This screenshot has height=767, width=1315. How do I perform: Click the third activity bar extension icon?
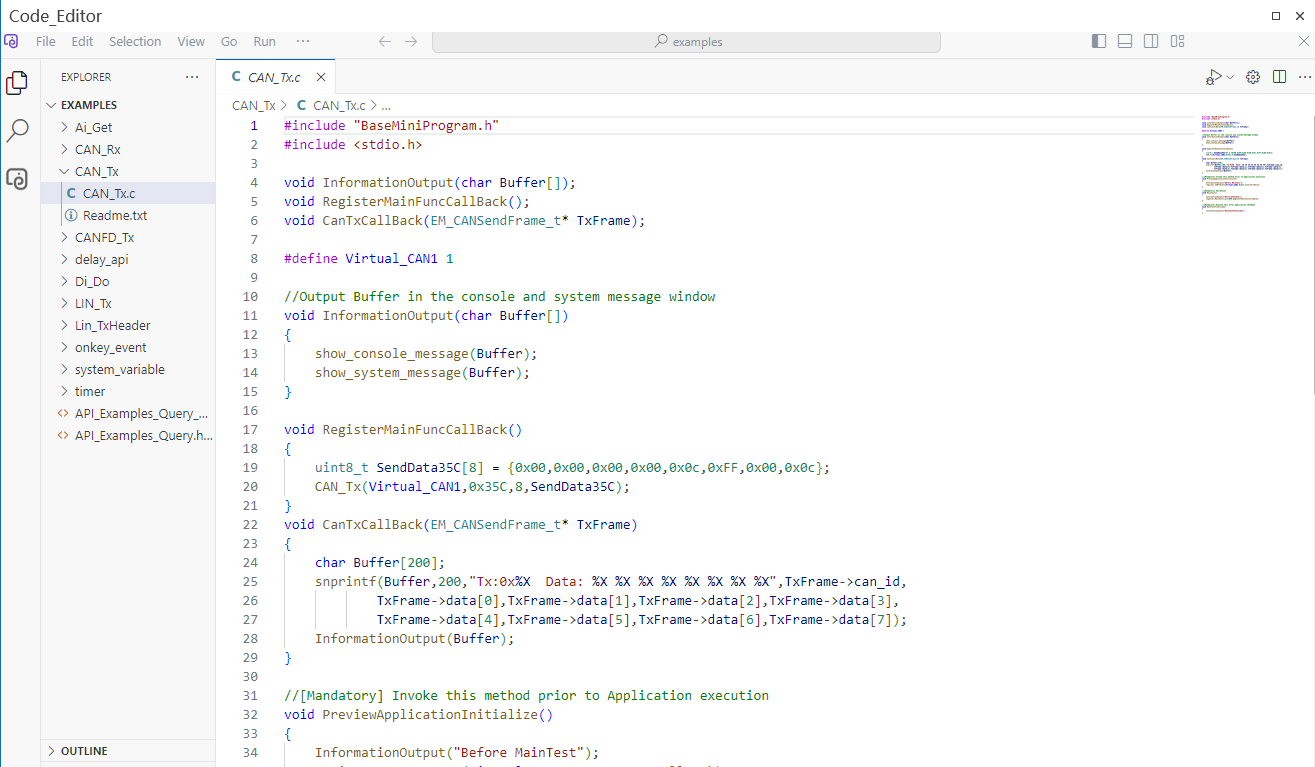[x=17, y=179]
